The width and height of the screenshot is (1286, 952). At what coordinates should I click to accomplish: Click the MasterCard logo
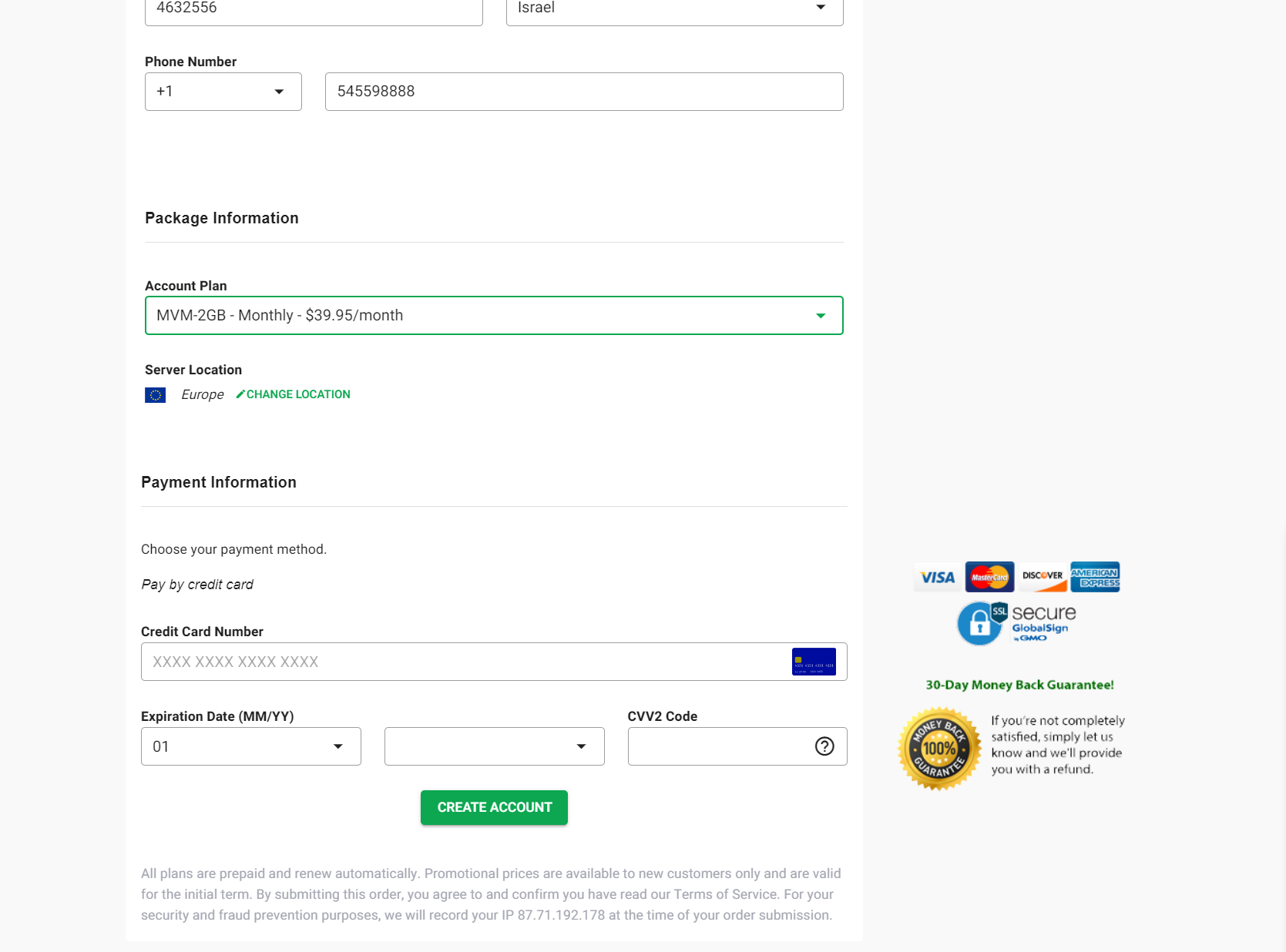[x=989, y=577]
